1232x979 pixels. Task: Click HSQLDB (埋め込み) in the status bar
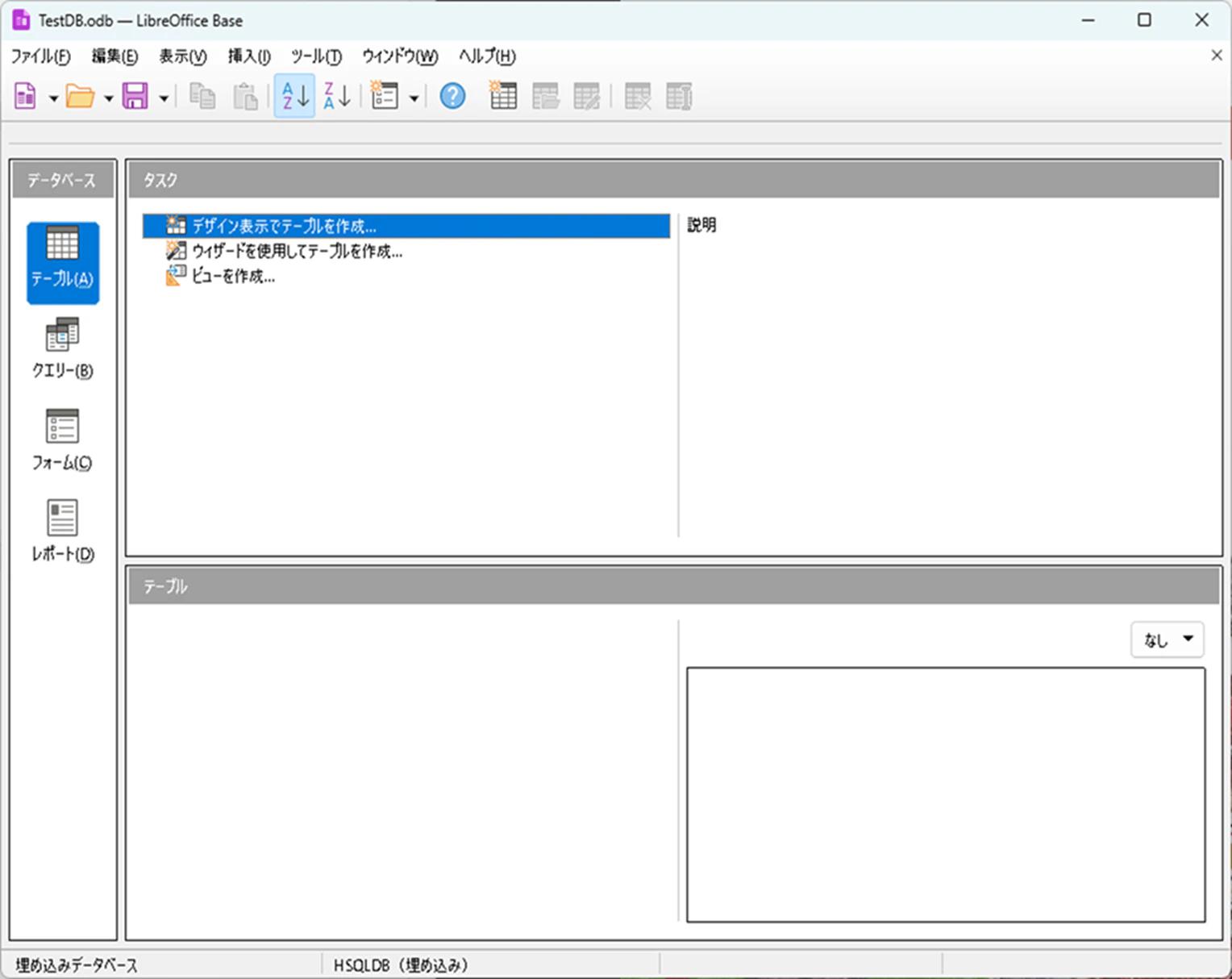(401, 965)
